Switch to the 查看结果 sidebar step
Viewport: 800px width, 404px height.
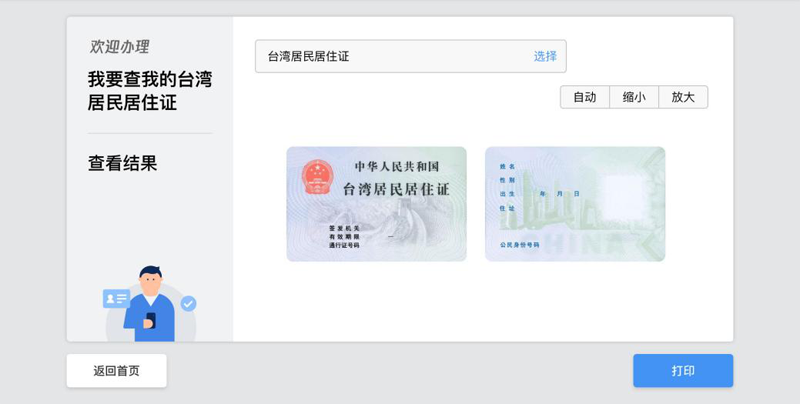coord(123,163)
